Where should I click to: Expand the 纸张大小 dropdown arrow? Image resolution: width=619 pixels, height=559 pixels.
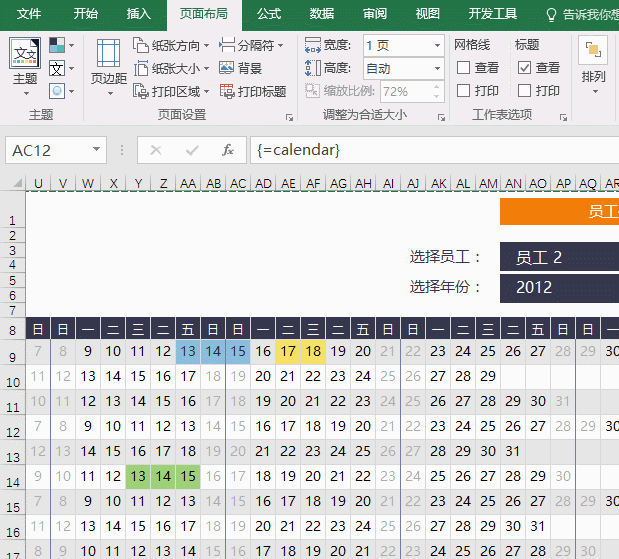pyautogui.click(x=206, y=69)
